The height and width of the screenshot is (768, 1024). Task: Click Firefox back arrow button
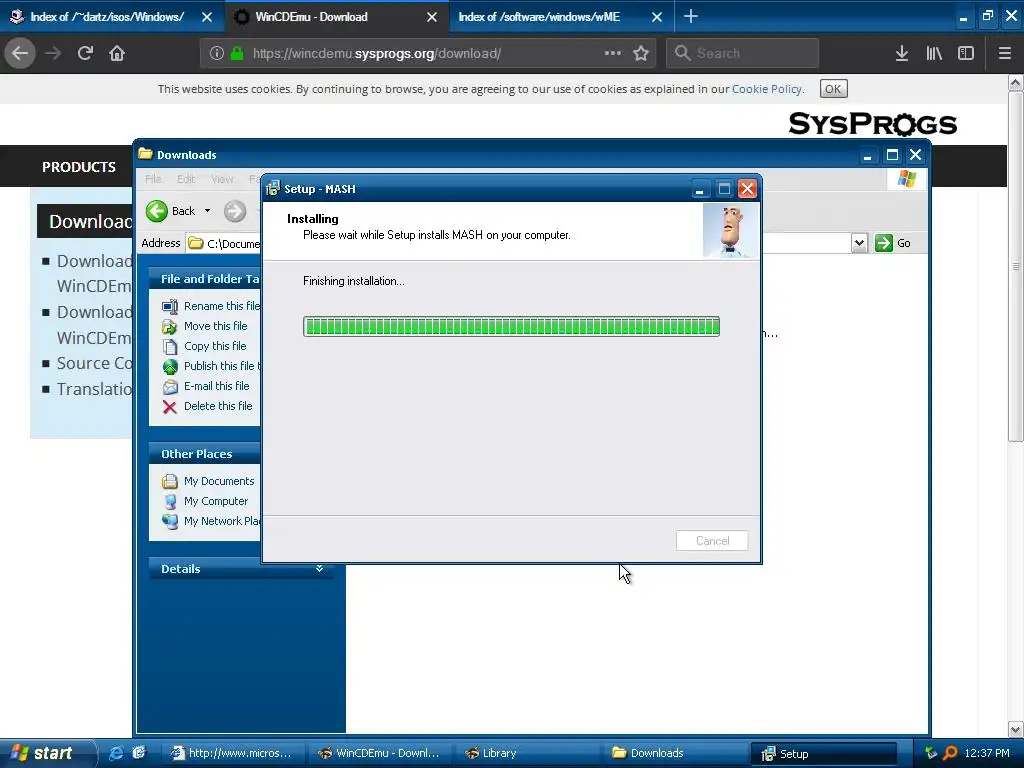pyautogui.click(x=20, y=53)
